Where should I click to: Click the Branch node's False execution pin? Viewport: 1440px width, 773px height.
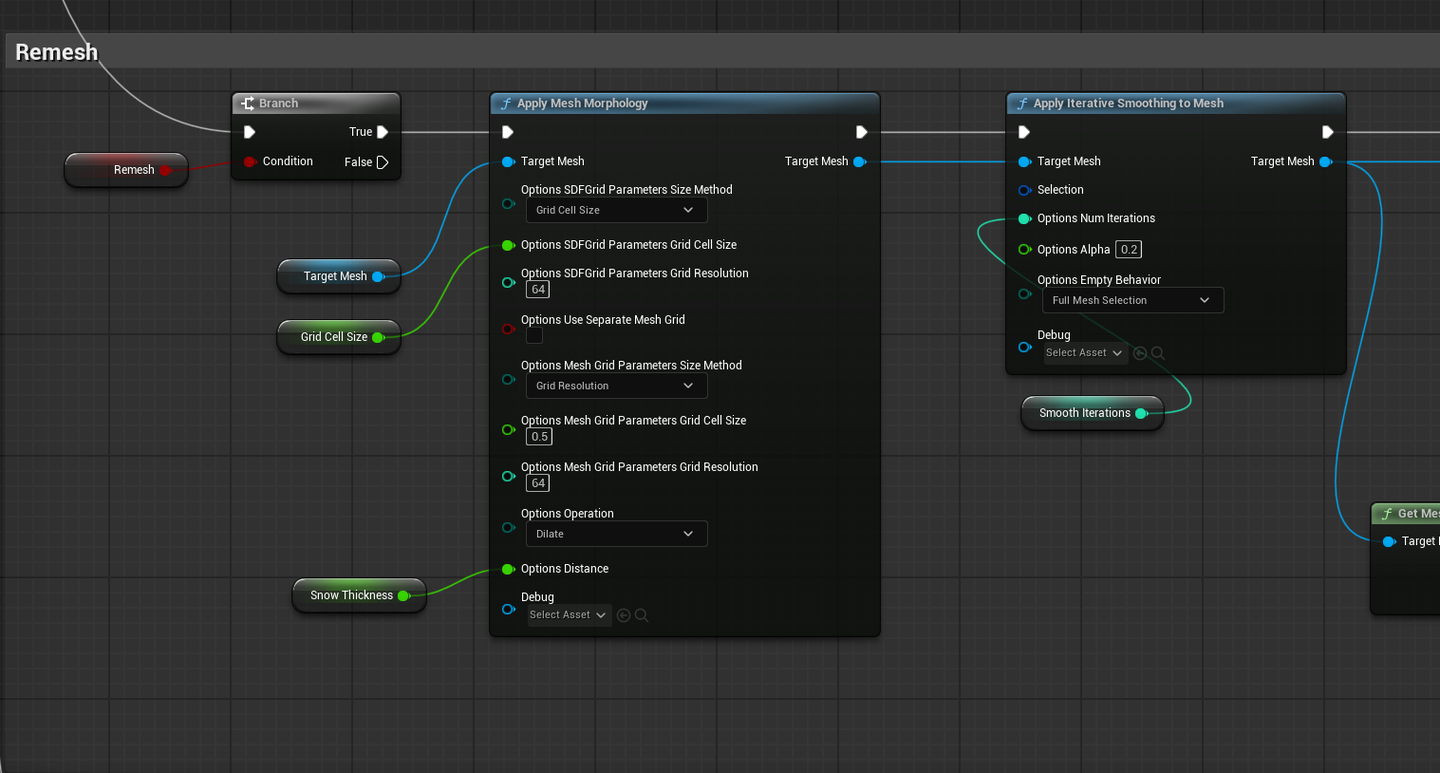[x=382, y=162]
